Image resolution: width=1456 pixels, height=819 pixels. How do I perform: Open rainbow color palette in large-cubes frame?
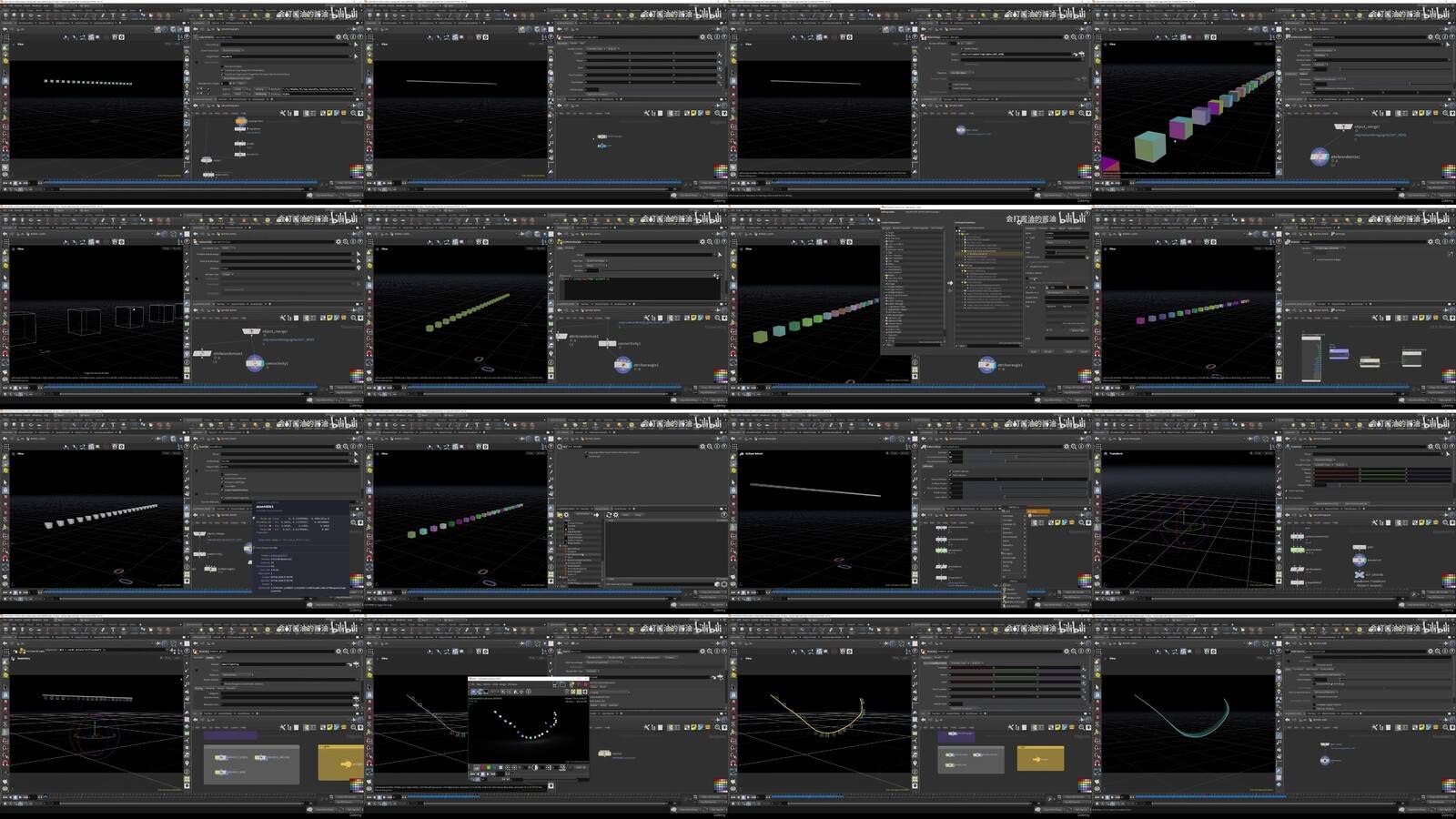pos(1449,171)
